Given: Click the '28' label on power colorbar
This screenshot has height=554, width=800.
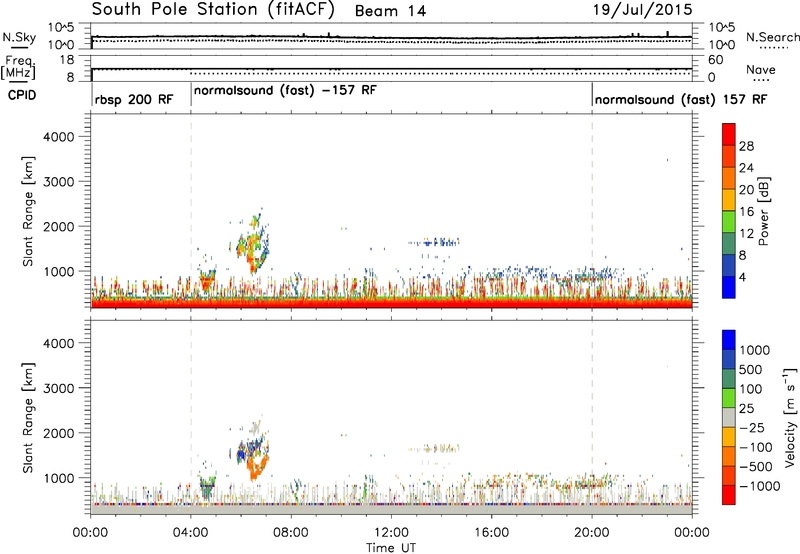Looking at the screenshot, I should coord(746,146).
